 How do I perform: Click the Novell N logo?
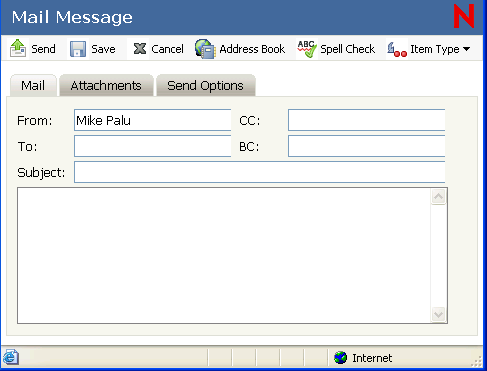[x=464, y=16]
